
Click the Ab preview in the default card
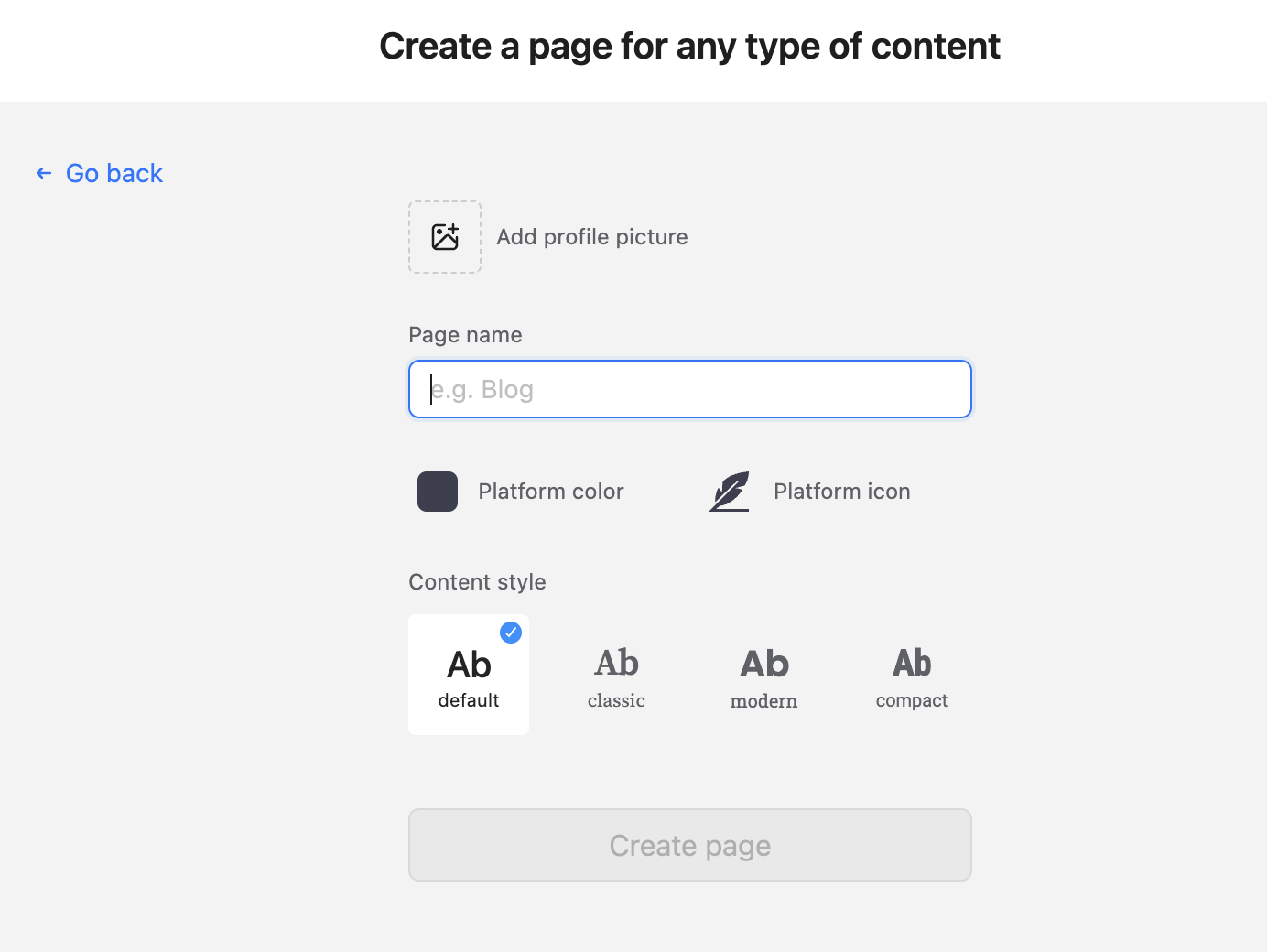(x=469, y=665)
